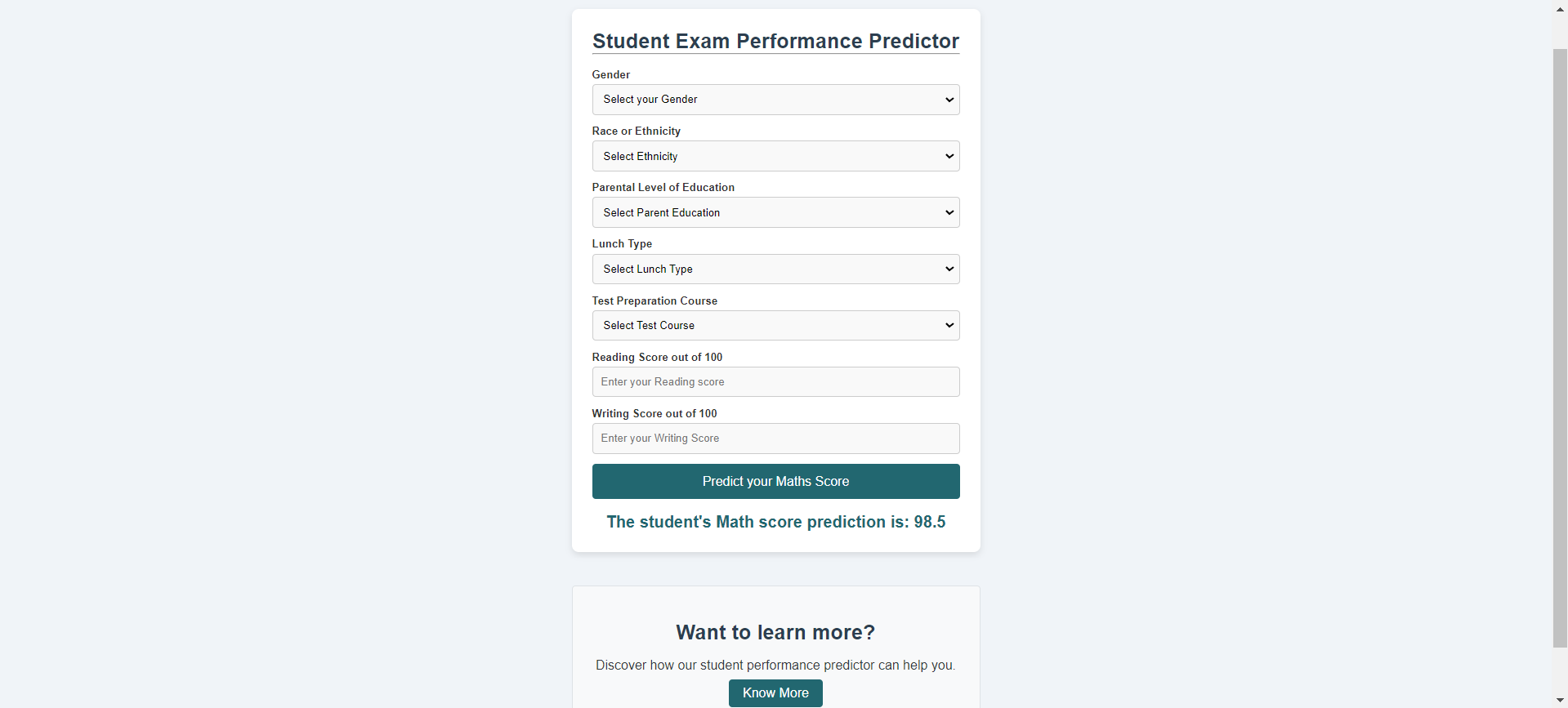Click the Parental Level of Education label
1568x708 pixels.
click(663, 187)
